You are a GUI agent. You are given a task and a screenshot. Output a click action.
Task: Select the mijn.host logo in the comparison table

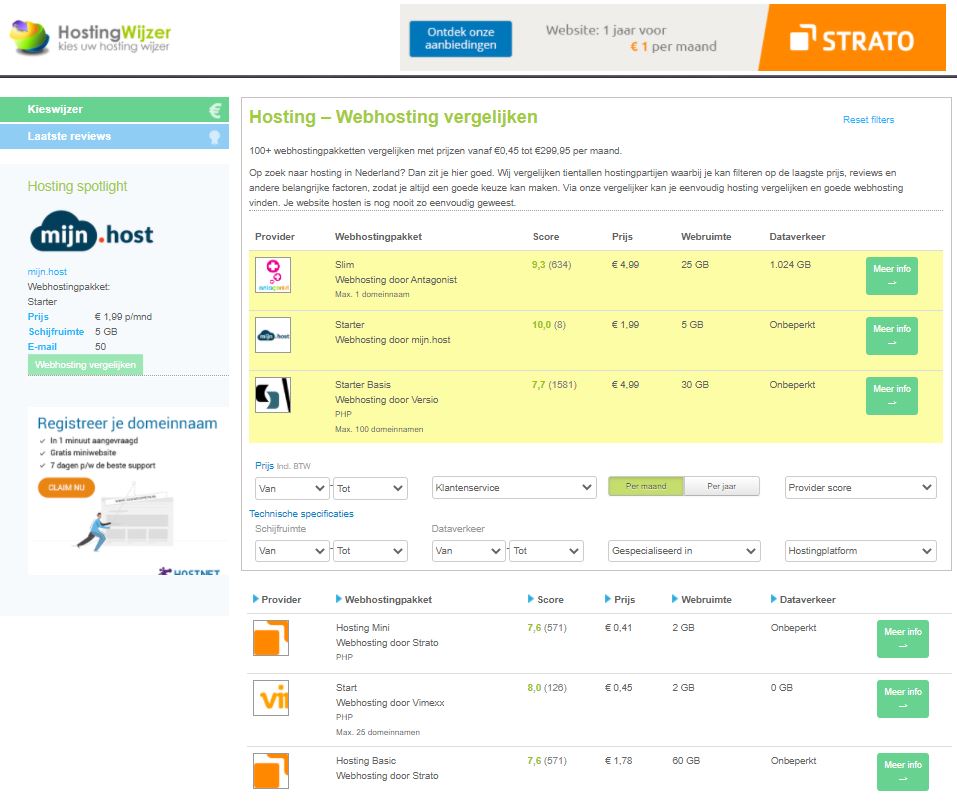tap(273, 334)
